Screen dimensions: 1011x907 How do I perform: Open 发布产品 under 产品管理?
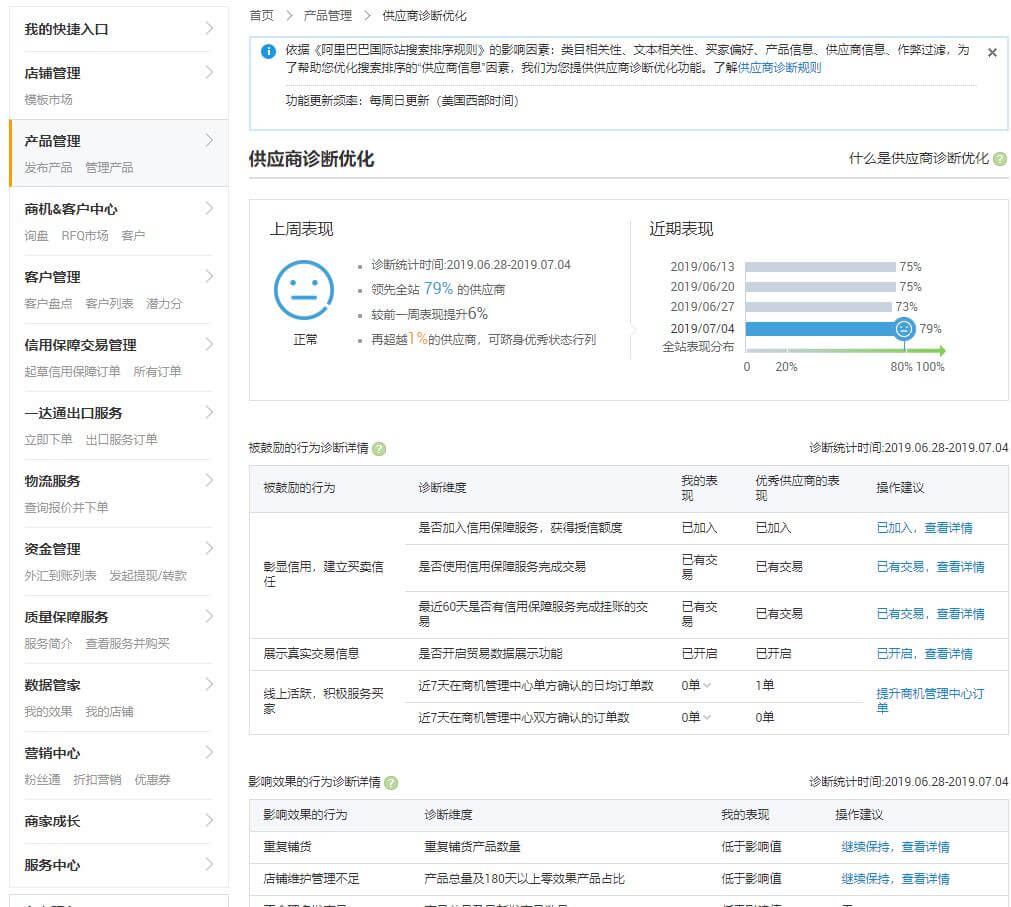click(48, 167)
